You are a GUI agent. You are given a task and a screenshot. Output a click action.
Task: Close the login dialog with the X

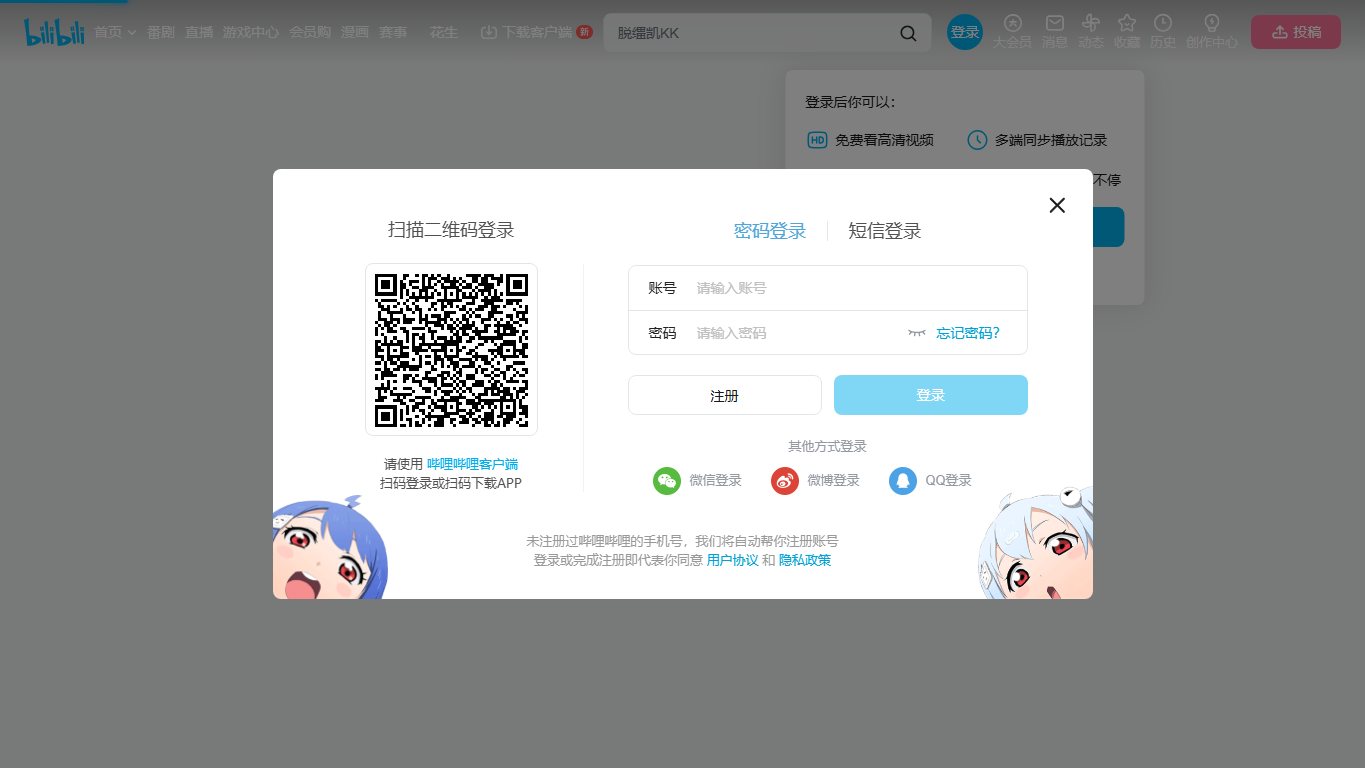tap(1057, 205)
